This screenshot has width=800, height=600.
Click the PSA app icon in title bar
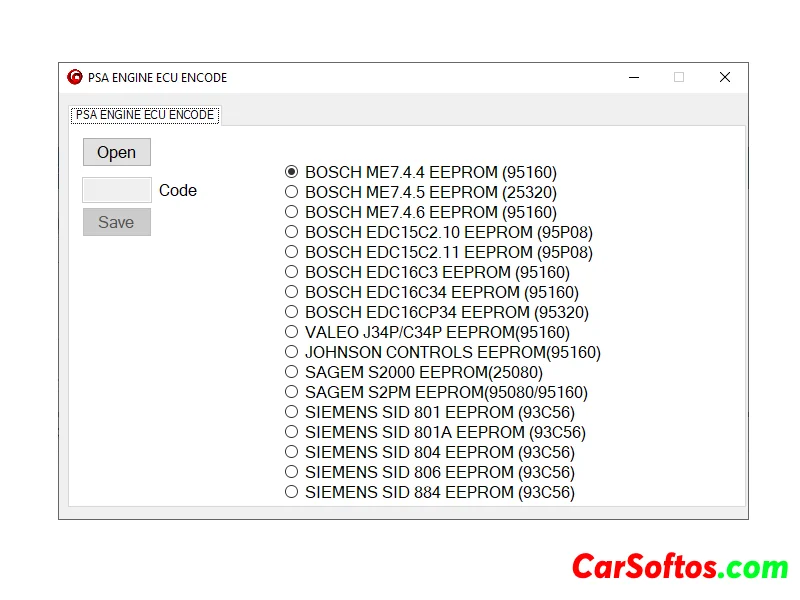coord(75,78)
